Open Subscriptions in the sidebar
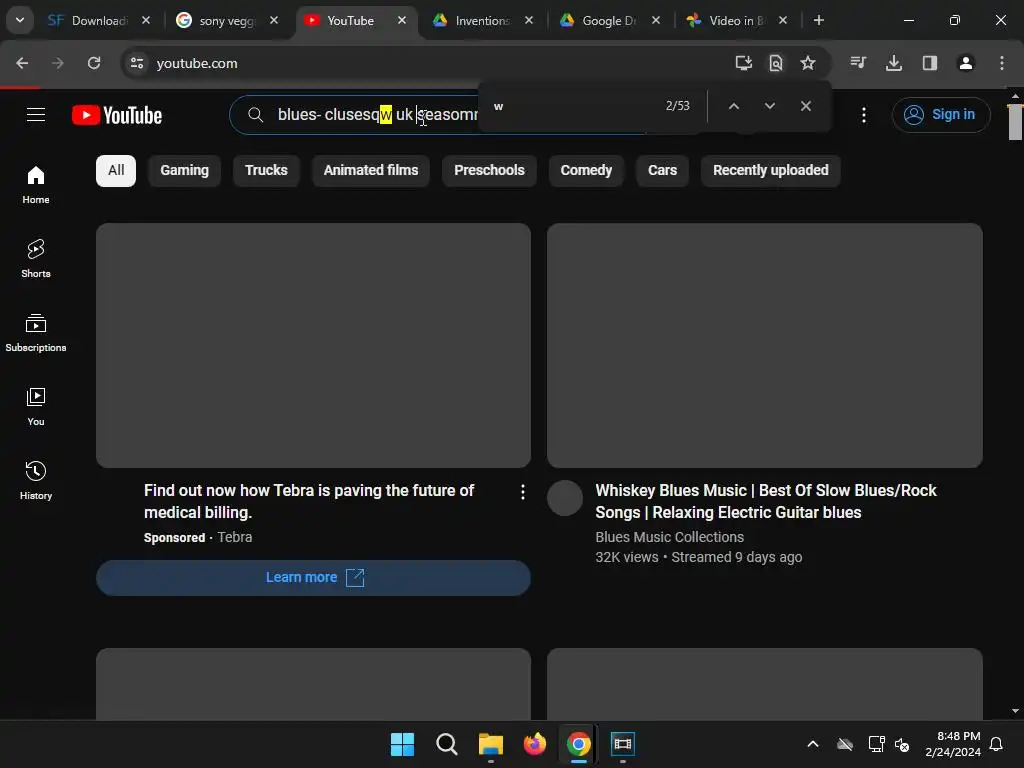The image size is (1024, 768). (36, 332)
